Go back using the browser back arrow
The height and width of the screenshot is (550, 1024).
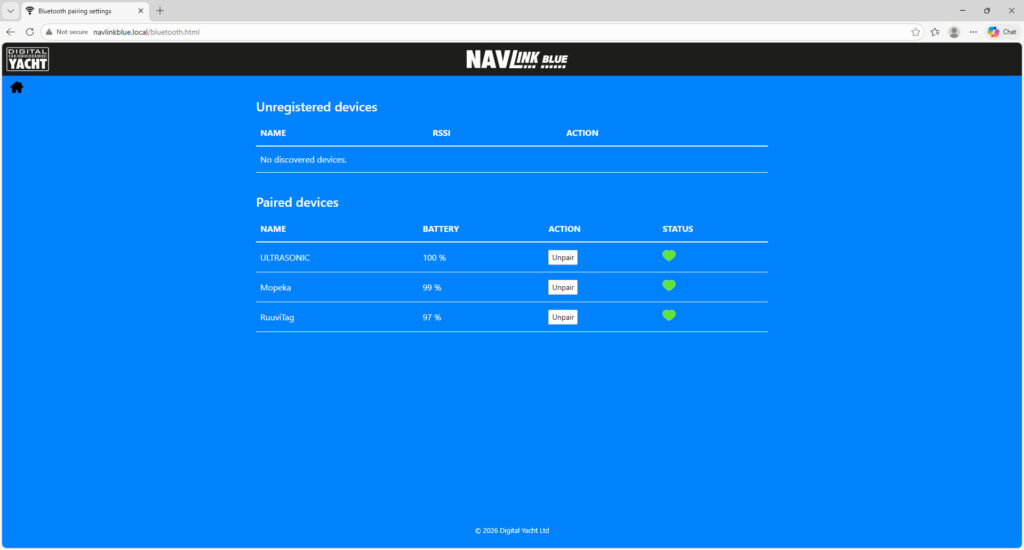[10, 32]
